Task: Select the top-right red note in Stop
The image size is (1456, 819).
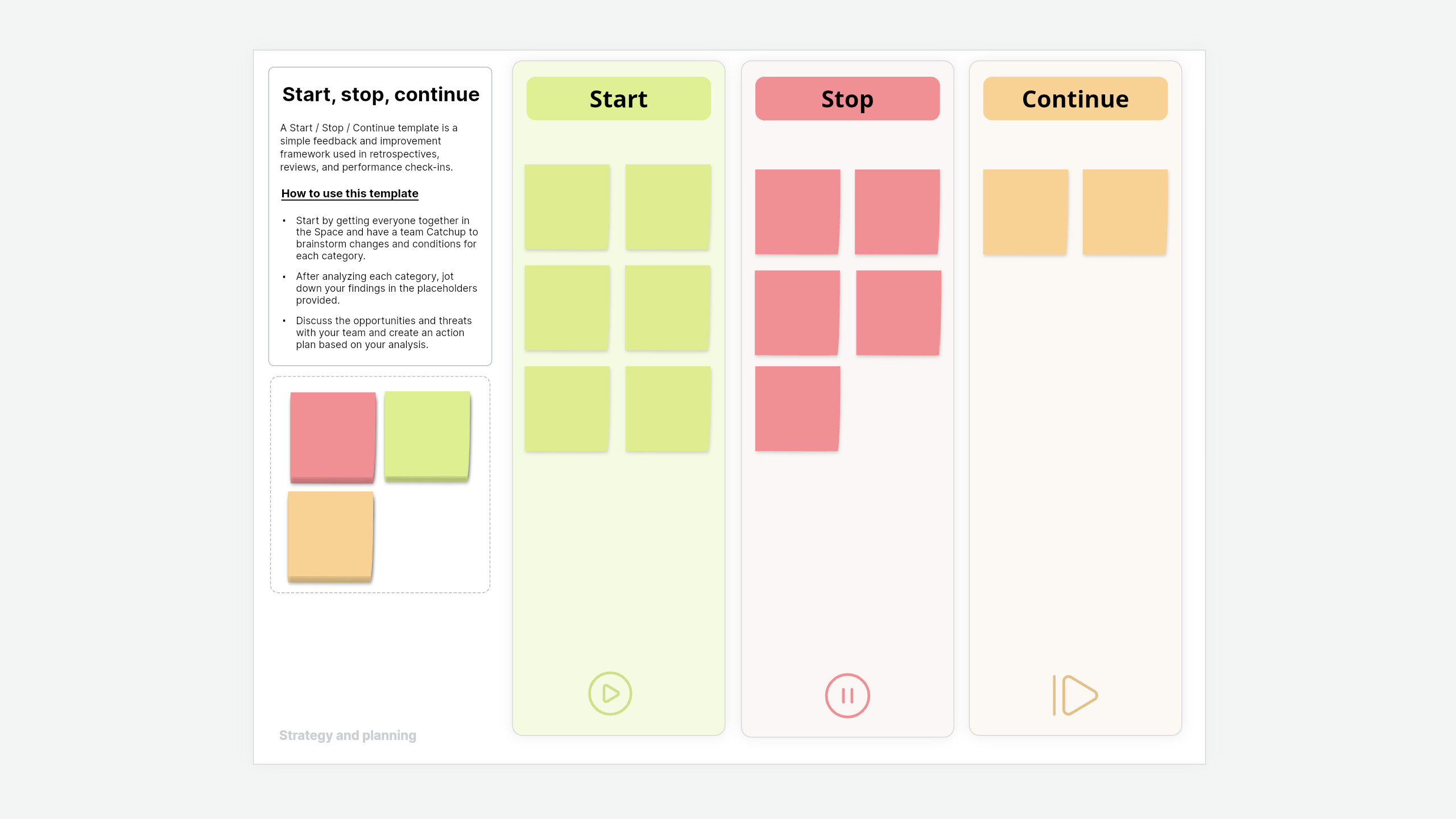Action: point(897,212)
